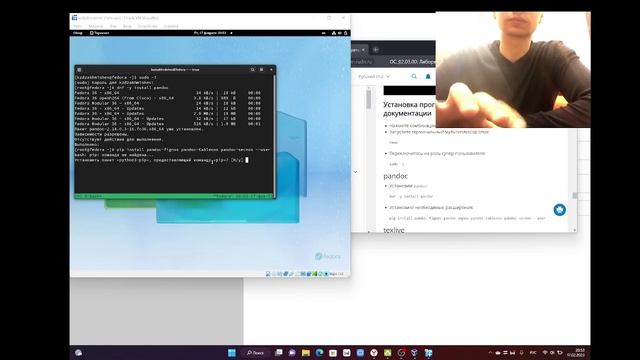The height and width of the screenshot is (360, 640).
Task: Open the notifications bell on web page
Action: (428, 76)
